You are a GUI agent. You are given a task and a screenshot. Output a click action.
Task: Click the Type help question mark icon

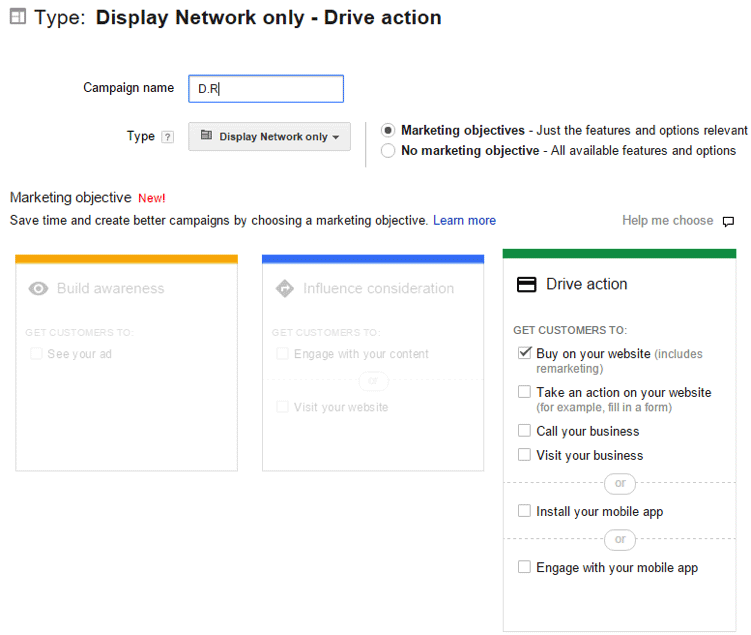167,137
